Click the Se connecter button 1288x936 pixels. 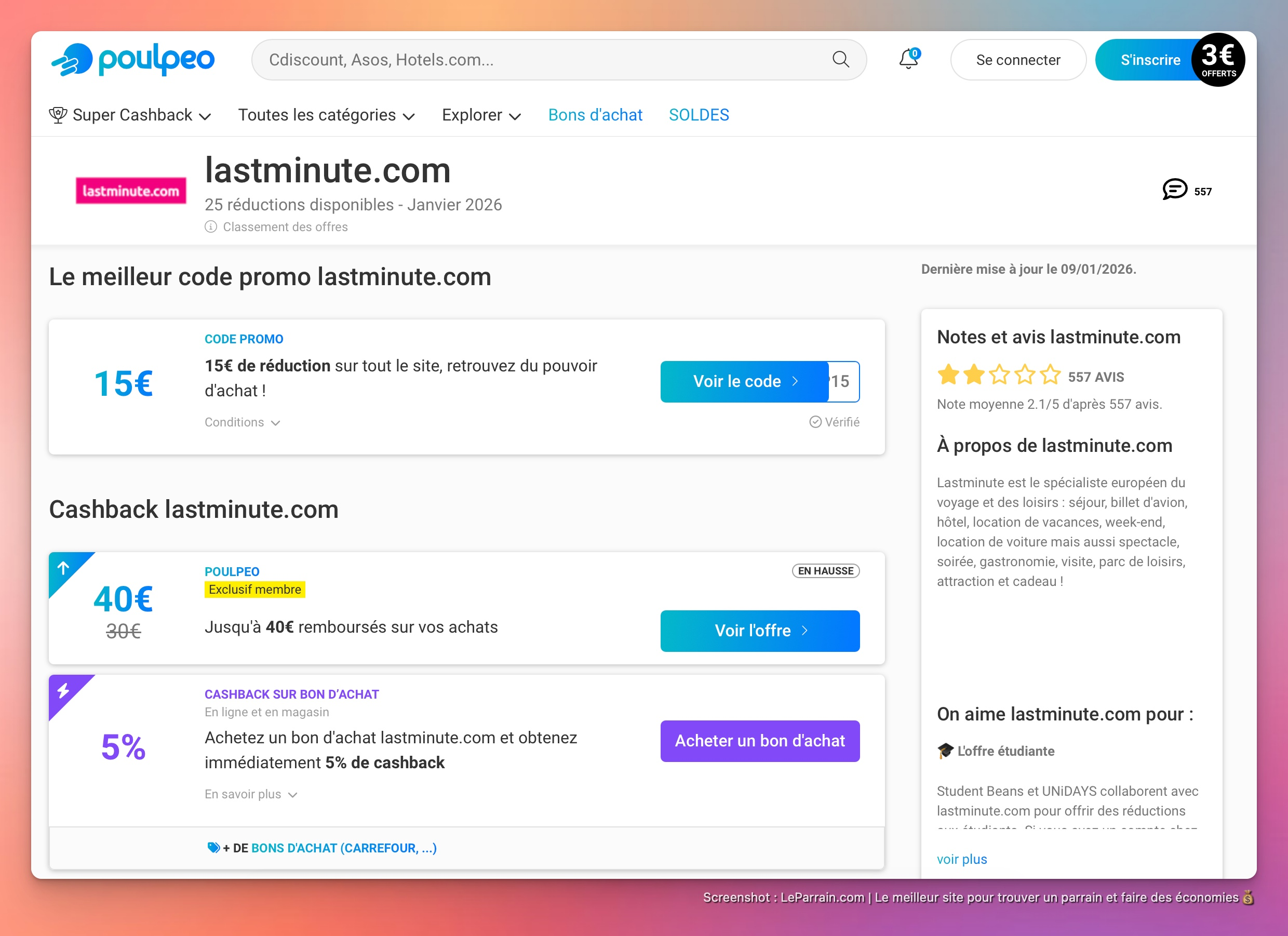1018,60
